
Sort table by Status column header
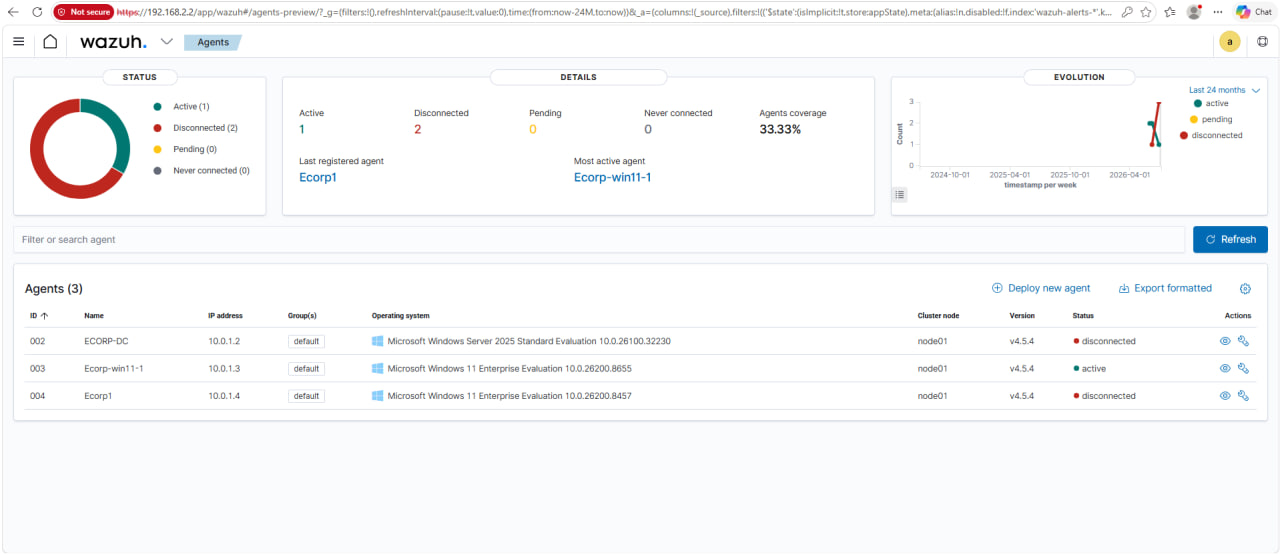(x=1083, y=315)
